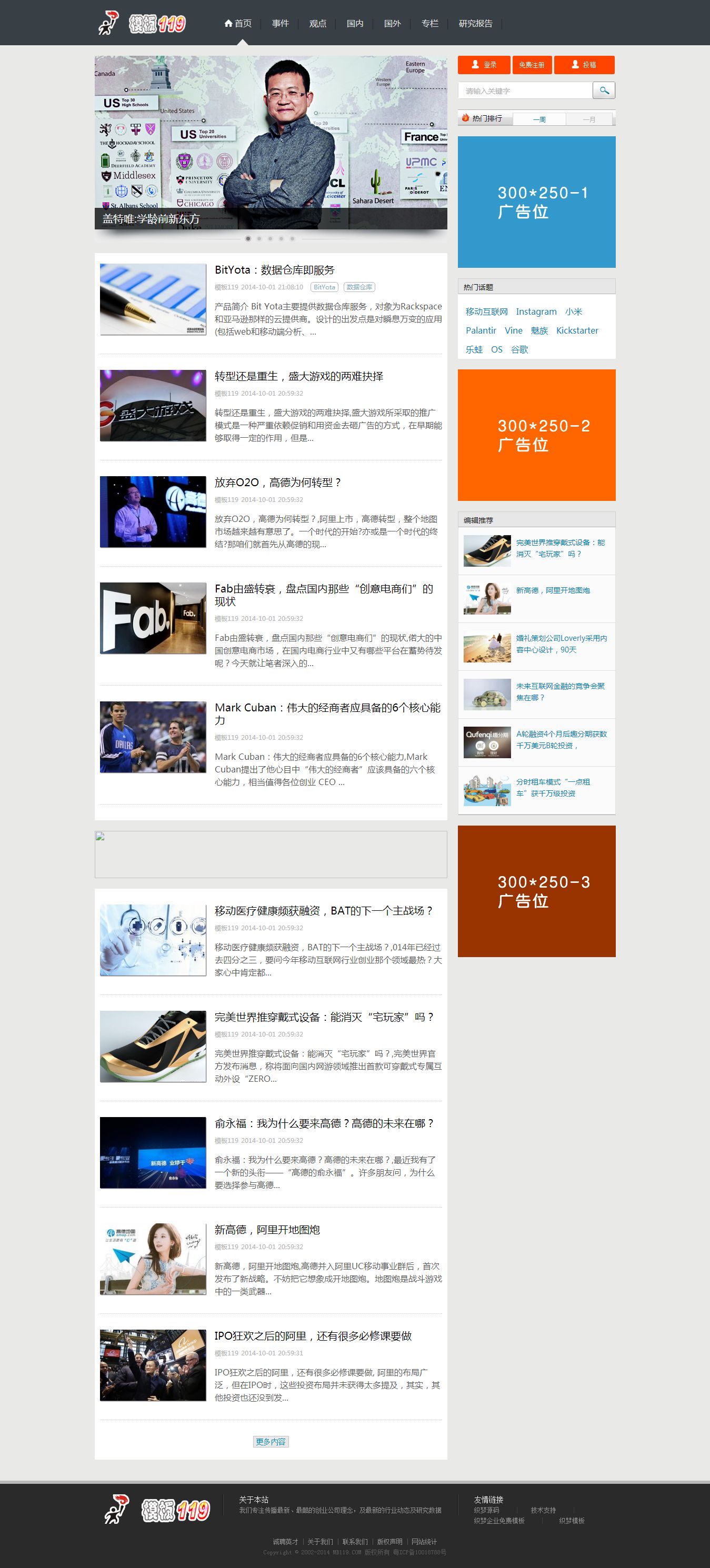Open the 国内 nav item
The width and height of the screenshot is (710, 1568).
pos(355,23)
